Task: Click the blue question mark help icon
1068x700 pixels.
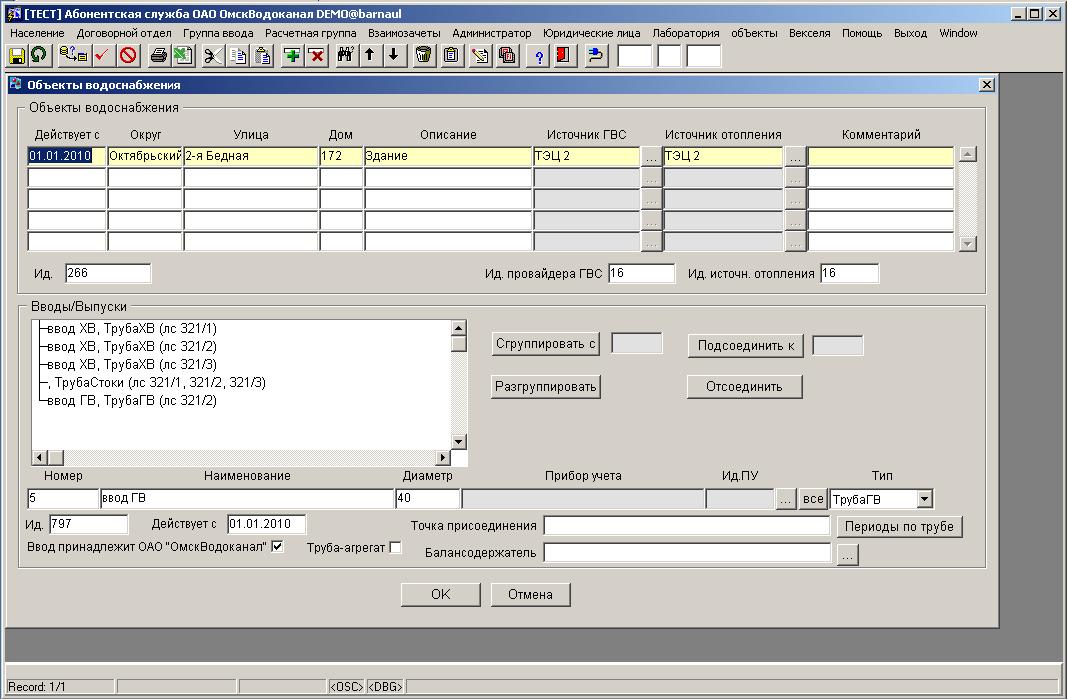Action: click(540, 56)
